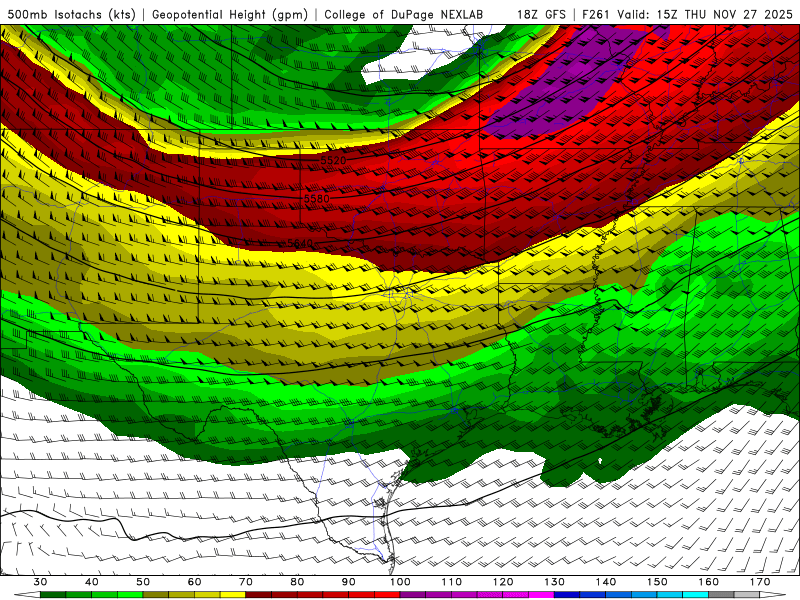The width and height of the screenshot is (800, 600).
Task: Click the 60 value on the color scale
Action: click(x=195, y=582)
